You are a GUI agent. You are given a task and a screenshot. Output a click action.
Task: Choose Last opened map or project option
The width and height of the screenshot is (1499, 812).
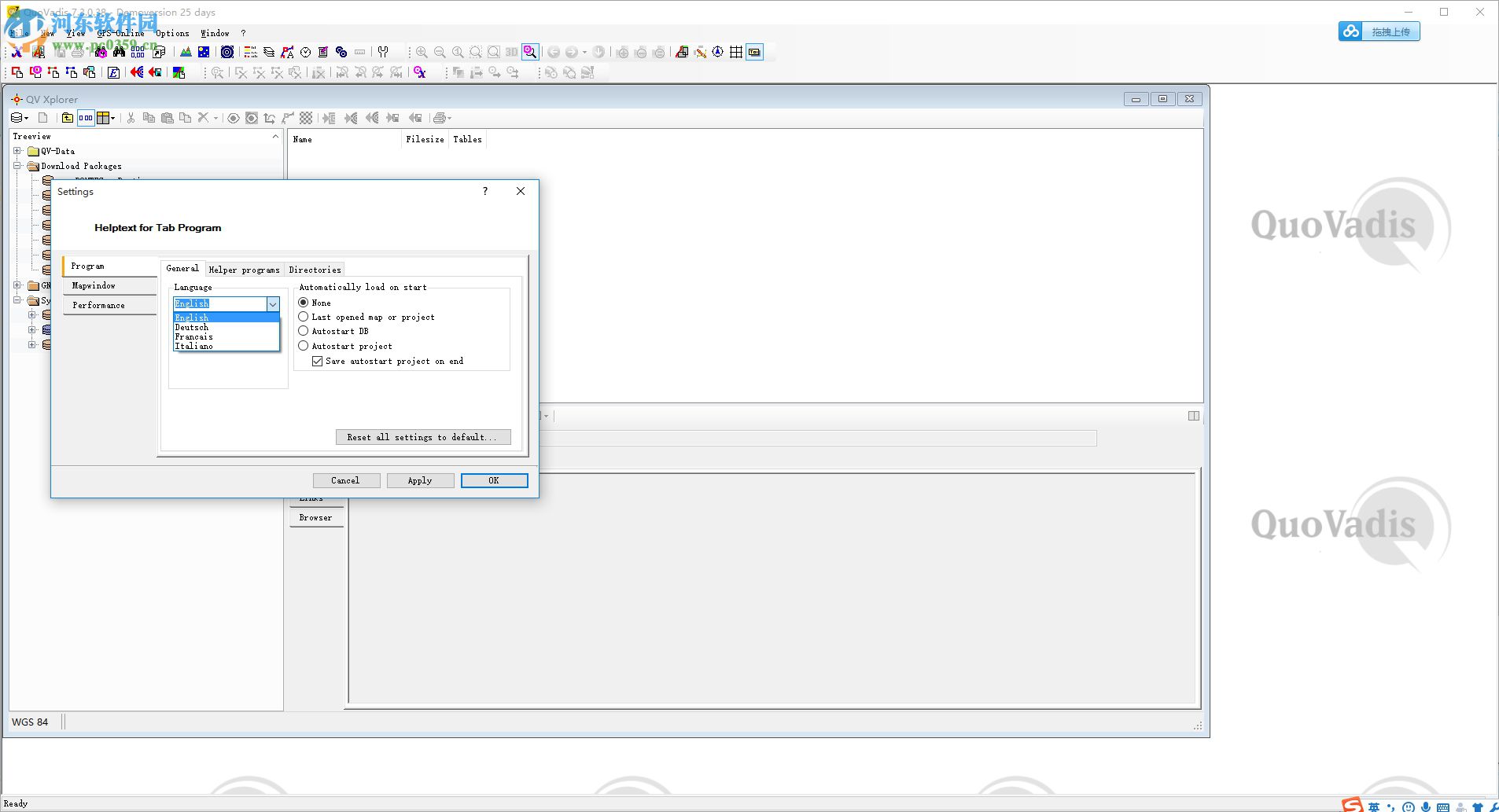[304, 317]
